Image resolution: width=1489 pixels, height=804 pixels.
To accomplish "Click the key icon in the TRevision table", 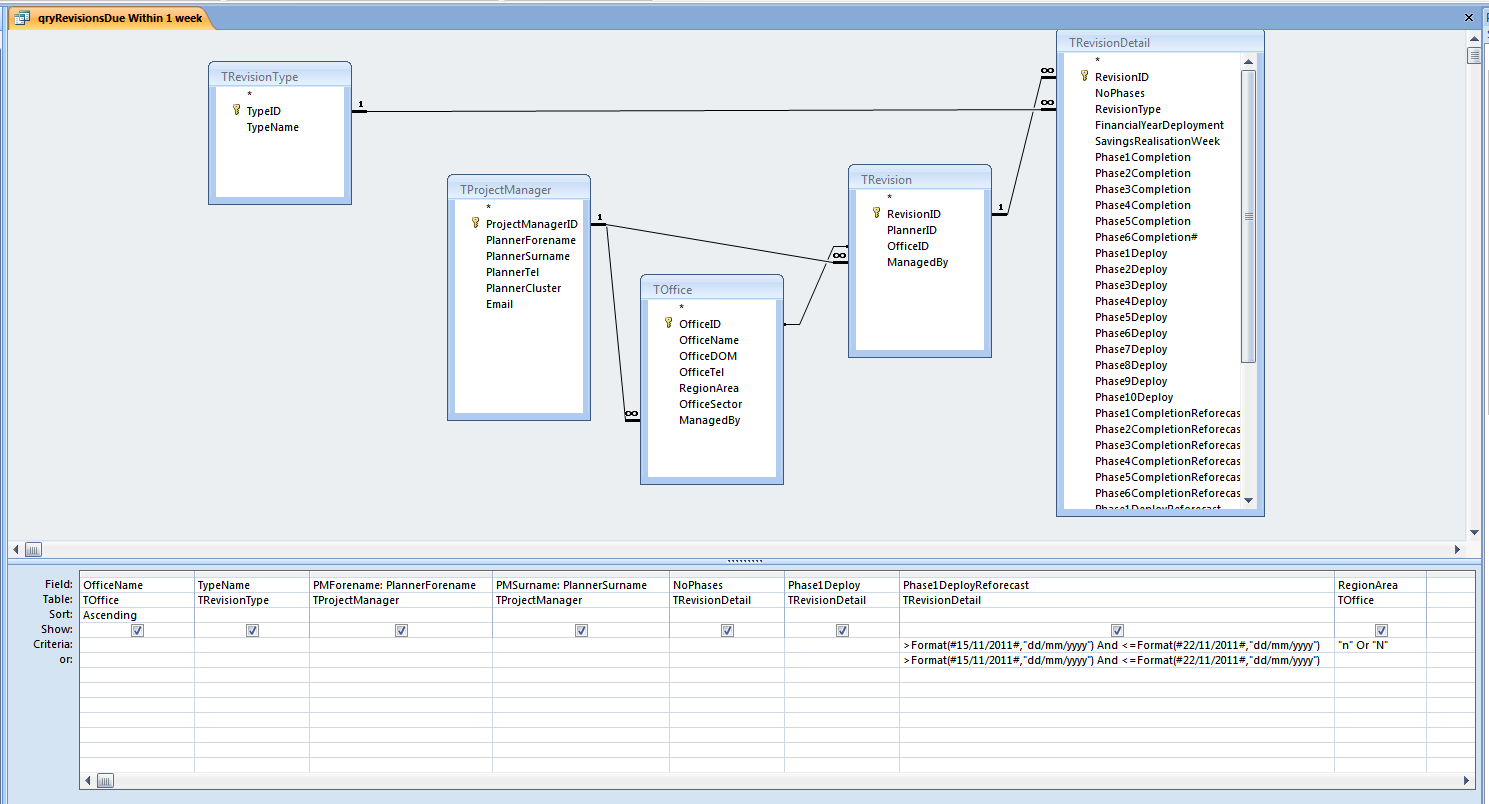I will [877, 213].
